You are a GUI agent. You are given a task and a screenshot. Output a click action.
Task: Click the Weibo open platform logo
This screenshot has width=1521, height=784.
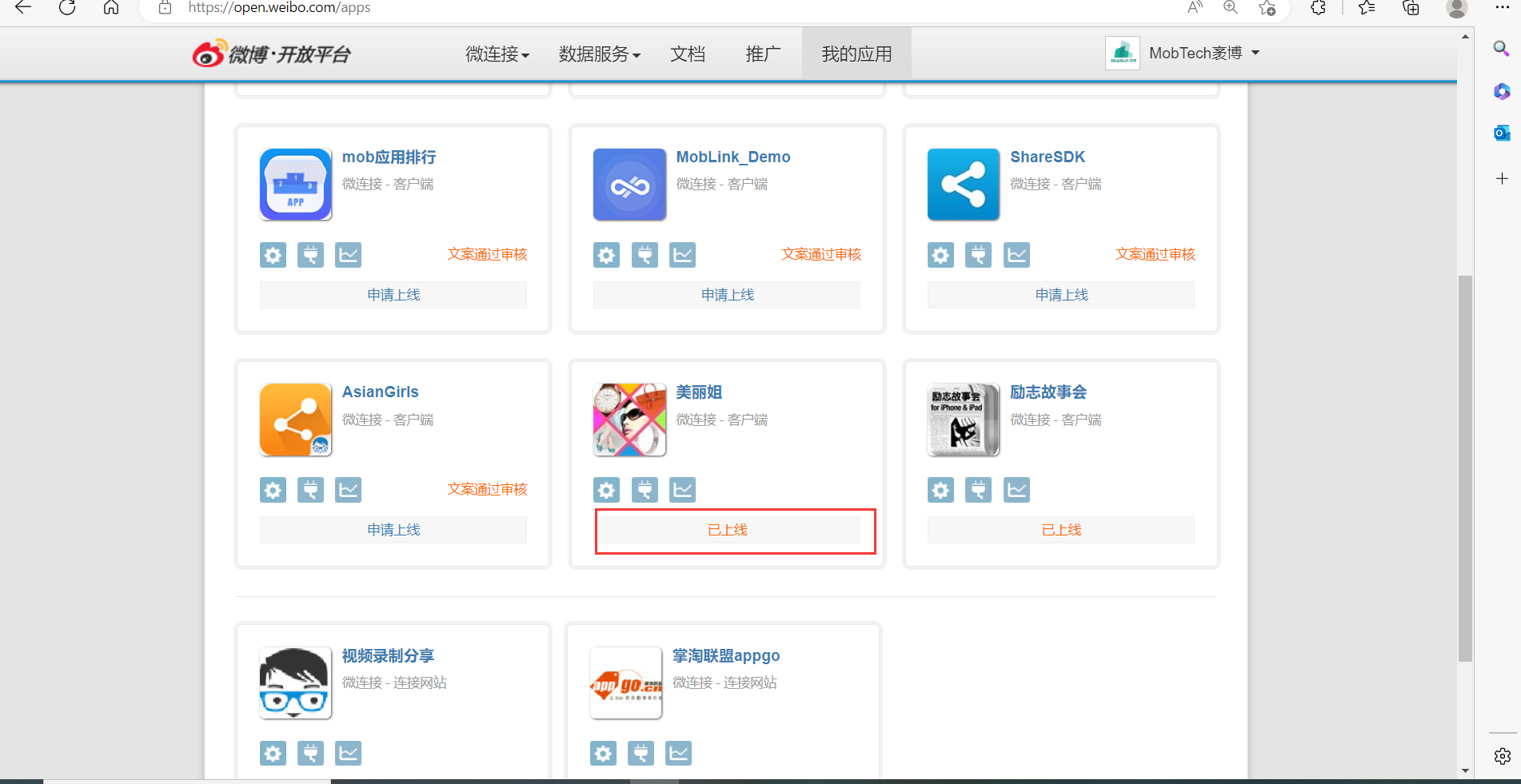click(x=271, y=54)
